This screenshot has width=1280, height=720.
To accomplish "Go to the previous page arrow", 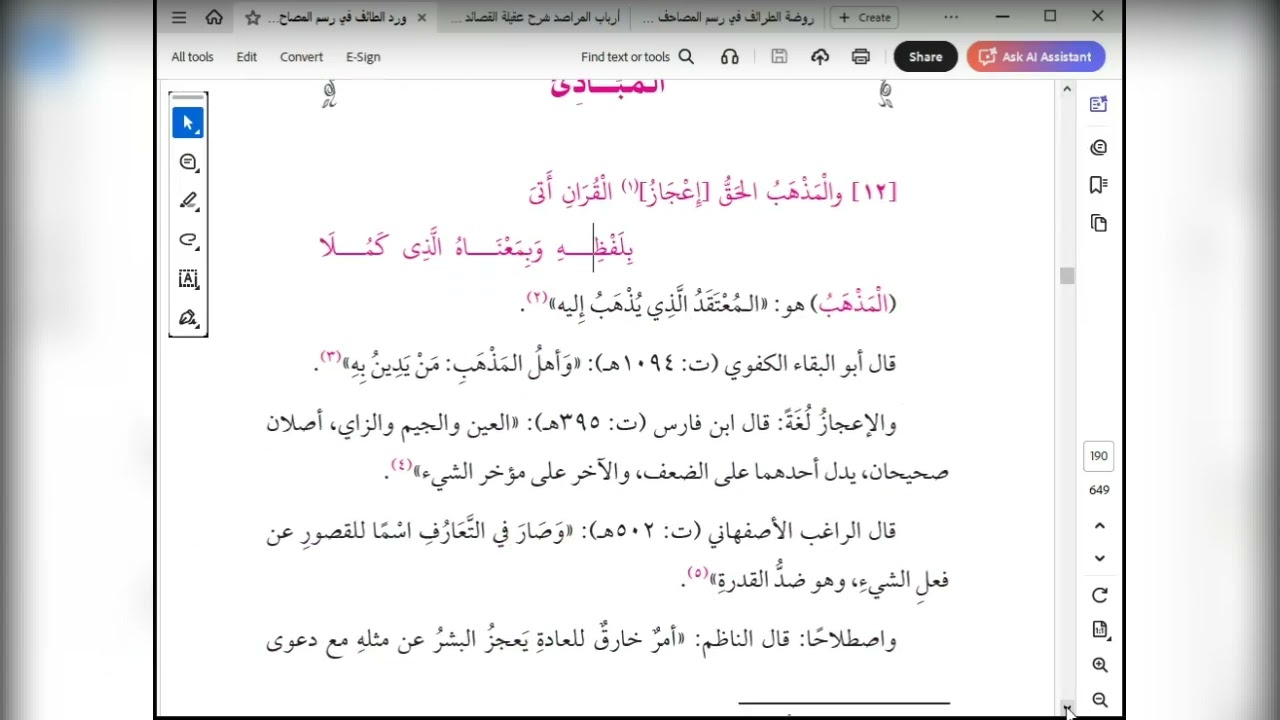I will (x=1099, y=526).
